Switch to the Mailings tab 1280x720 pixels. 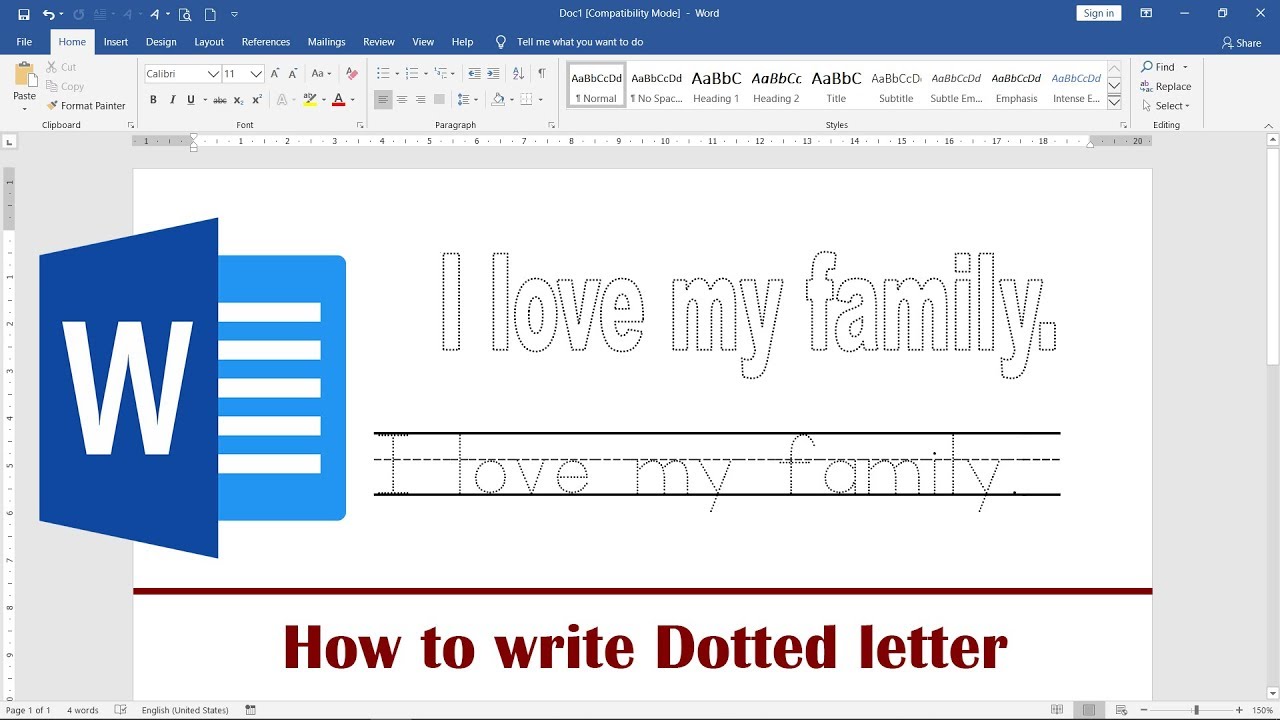click(326, 42)
